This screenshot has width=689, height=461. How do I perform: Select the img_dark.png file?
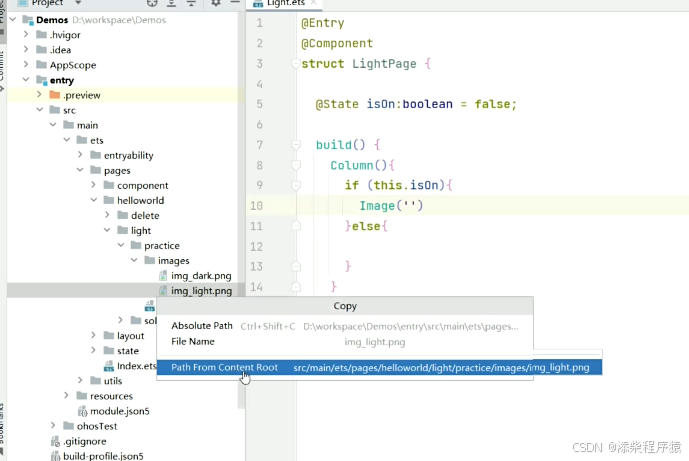tap(201, 276)
